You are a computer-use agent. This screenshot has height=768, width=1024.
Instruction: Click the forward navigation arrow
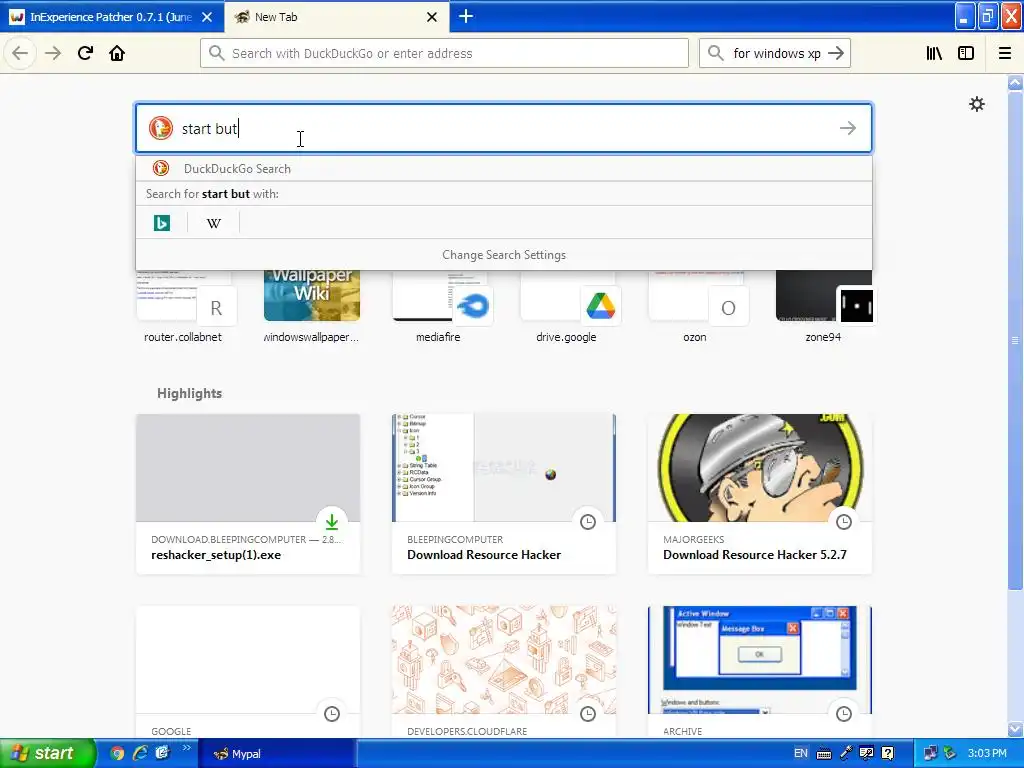click(x=53, y=53)
